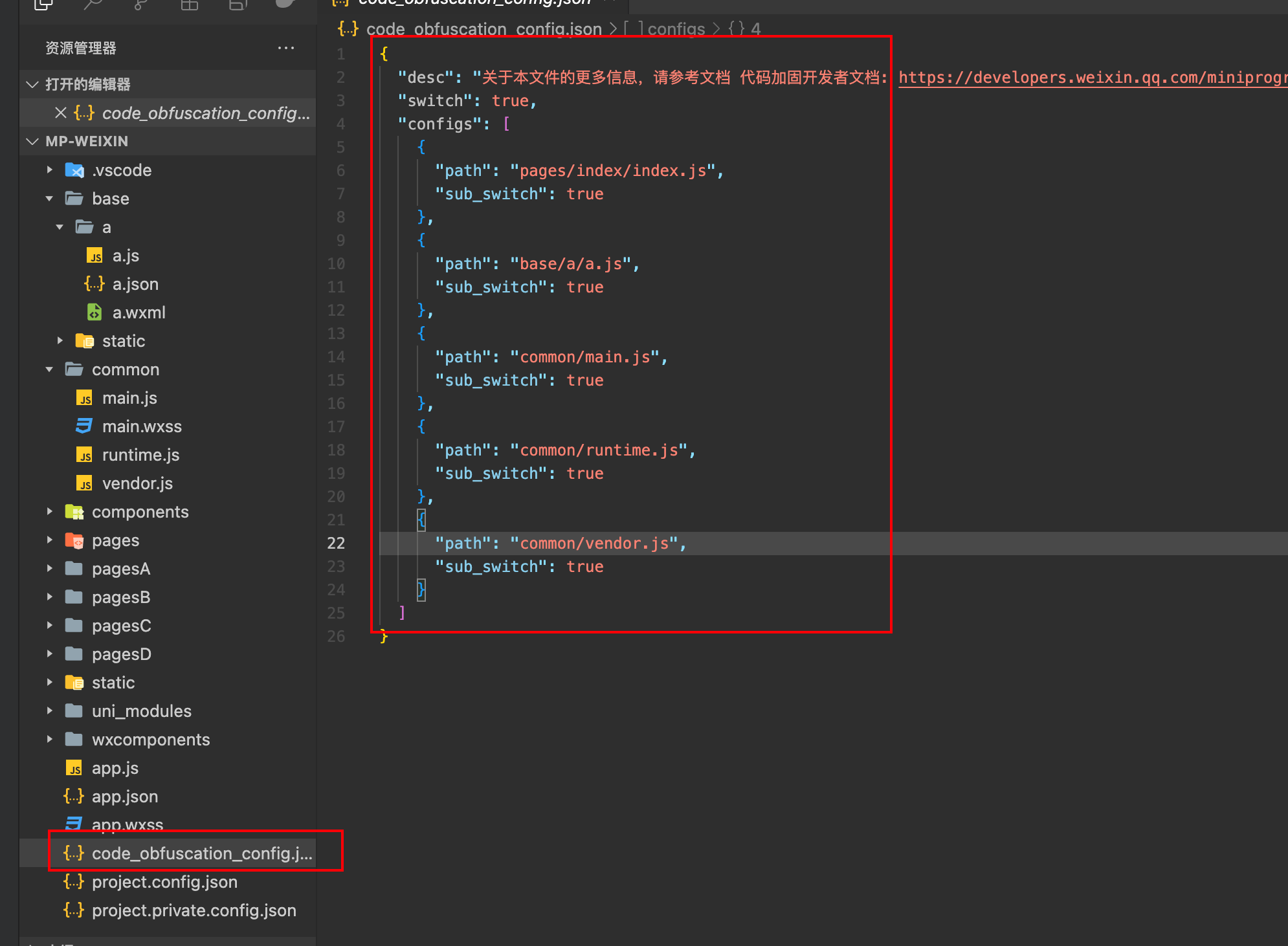Open the search panel icon
This screenshot has width=1288, height=946.
click(x=93, y=5)
